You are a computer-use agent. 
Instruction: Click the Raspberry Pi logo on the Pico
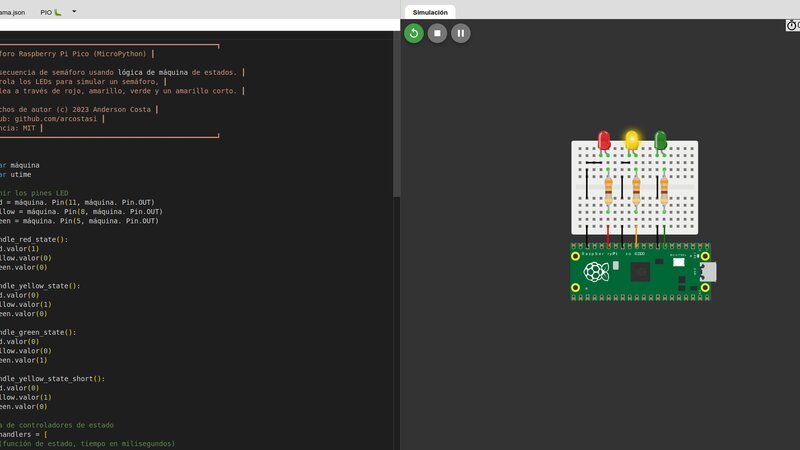pos(596,273)
